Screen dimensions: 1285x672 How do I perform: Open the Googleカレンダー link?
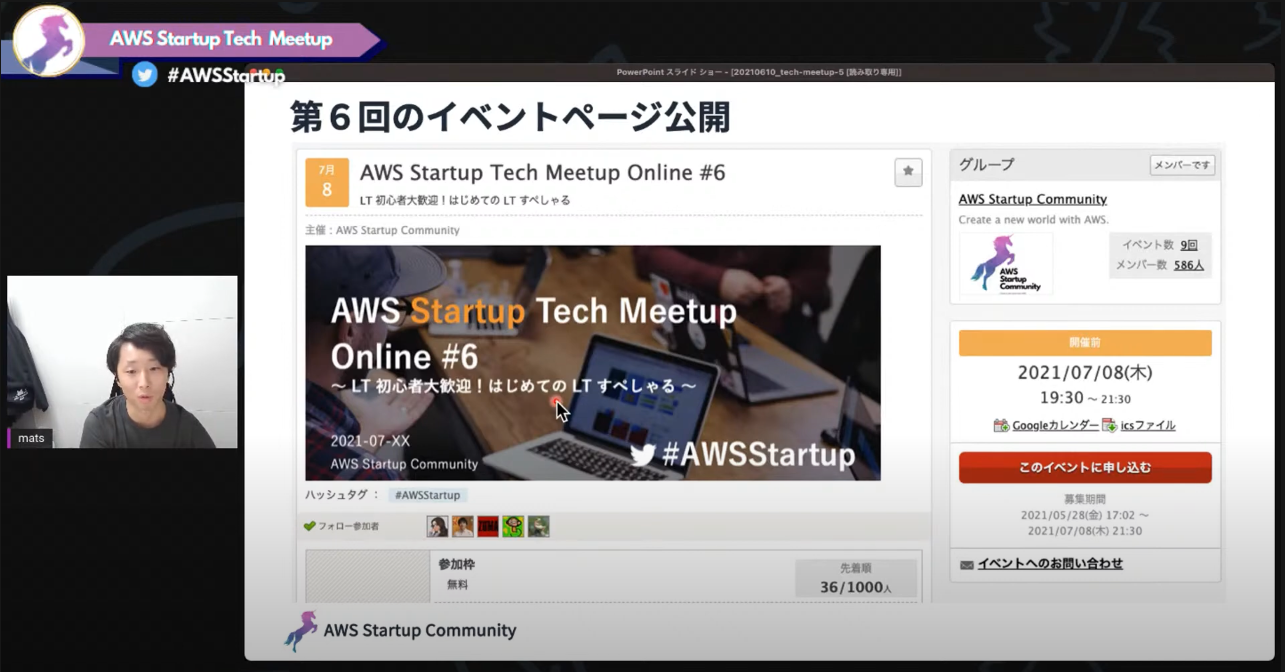pos(1055,425)
